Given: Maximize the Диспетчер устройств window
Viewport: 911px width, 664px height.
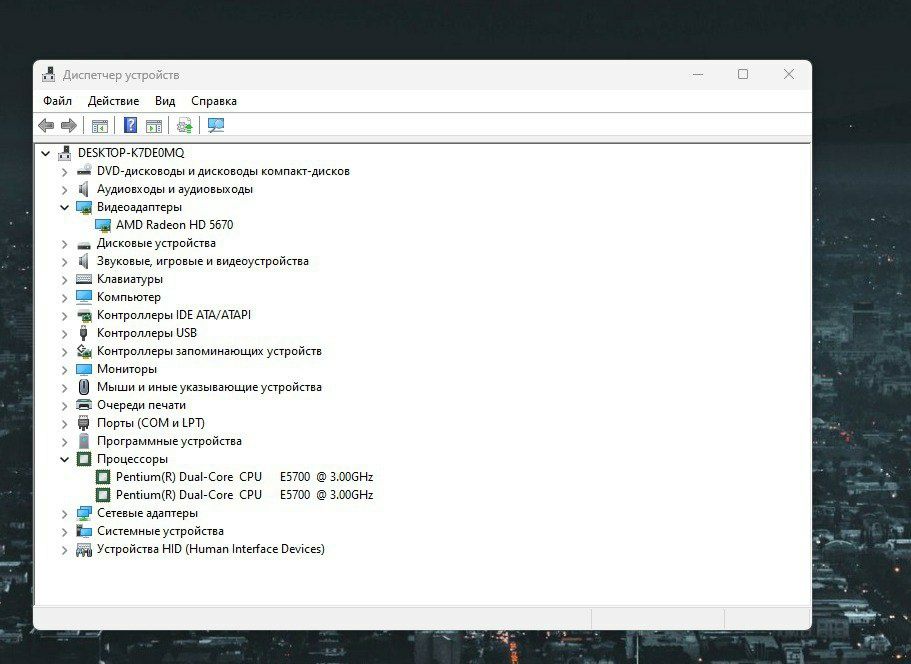Looking at the screenshot, I should point(743,74).
